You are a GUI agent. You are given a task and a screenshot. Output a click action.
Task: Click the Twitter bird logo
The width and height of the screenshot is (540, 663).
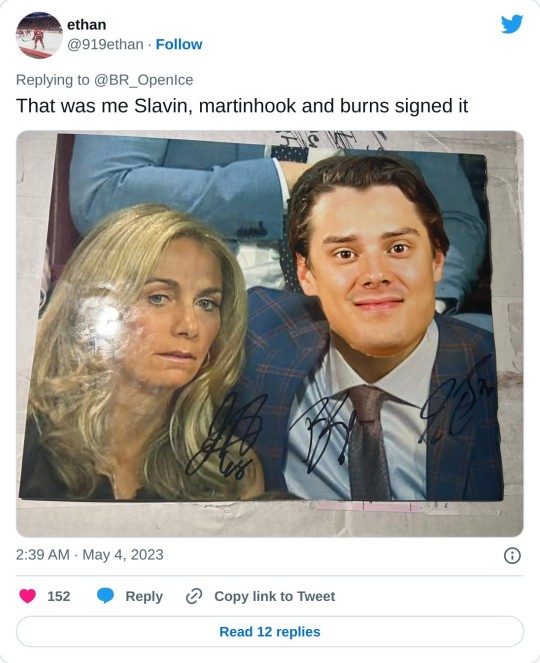(512, 24)
